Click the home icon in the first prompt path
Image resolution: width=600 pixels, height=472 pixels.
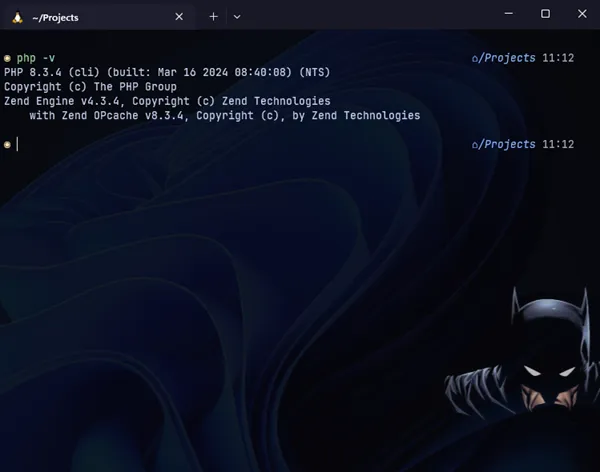pos(475,59)
